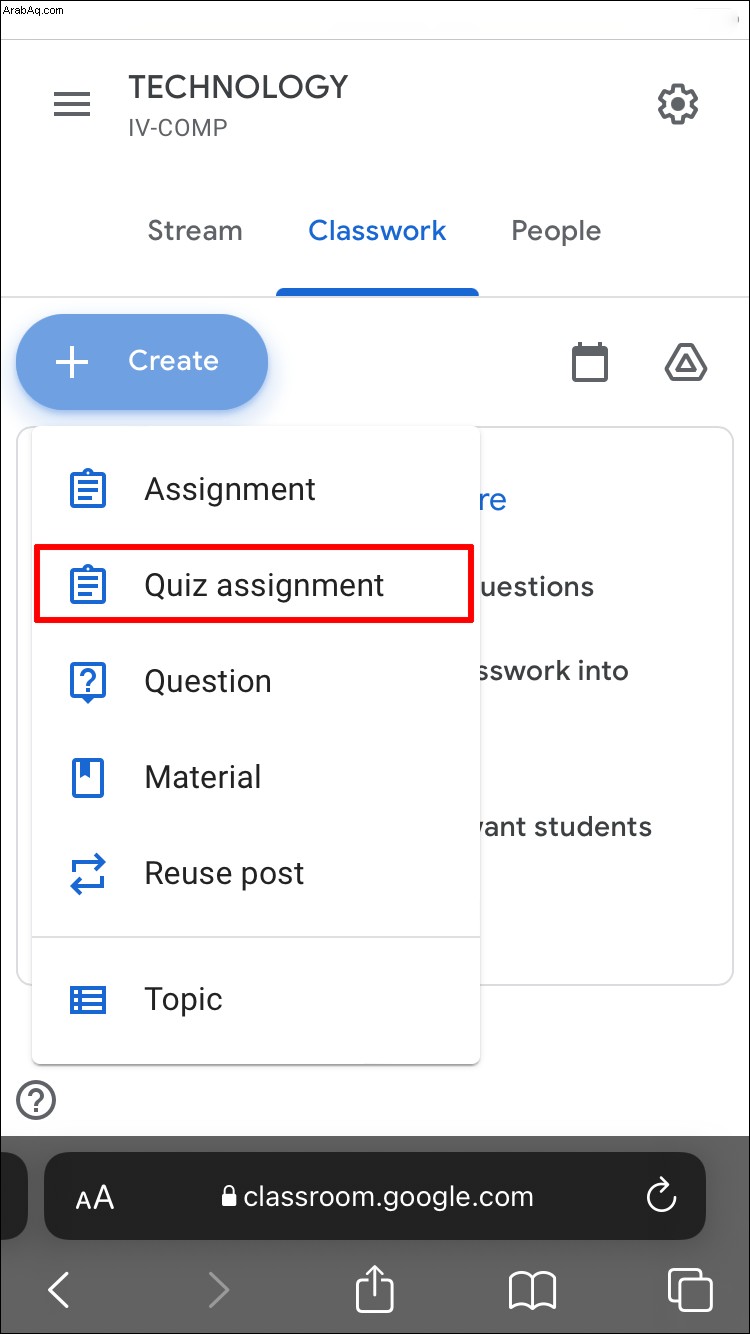The height and width of the screenshot is (1334, 750).
Task: Choose Material from the create menu
Action: click(256, 778)
